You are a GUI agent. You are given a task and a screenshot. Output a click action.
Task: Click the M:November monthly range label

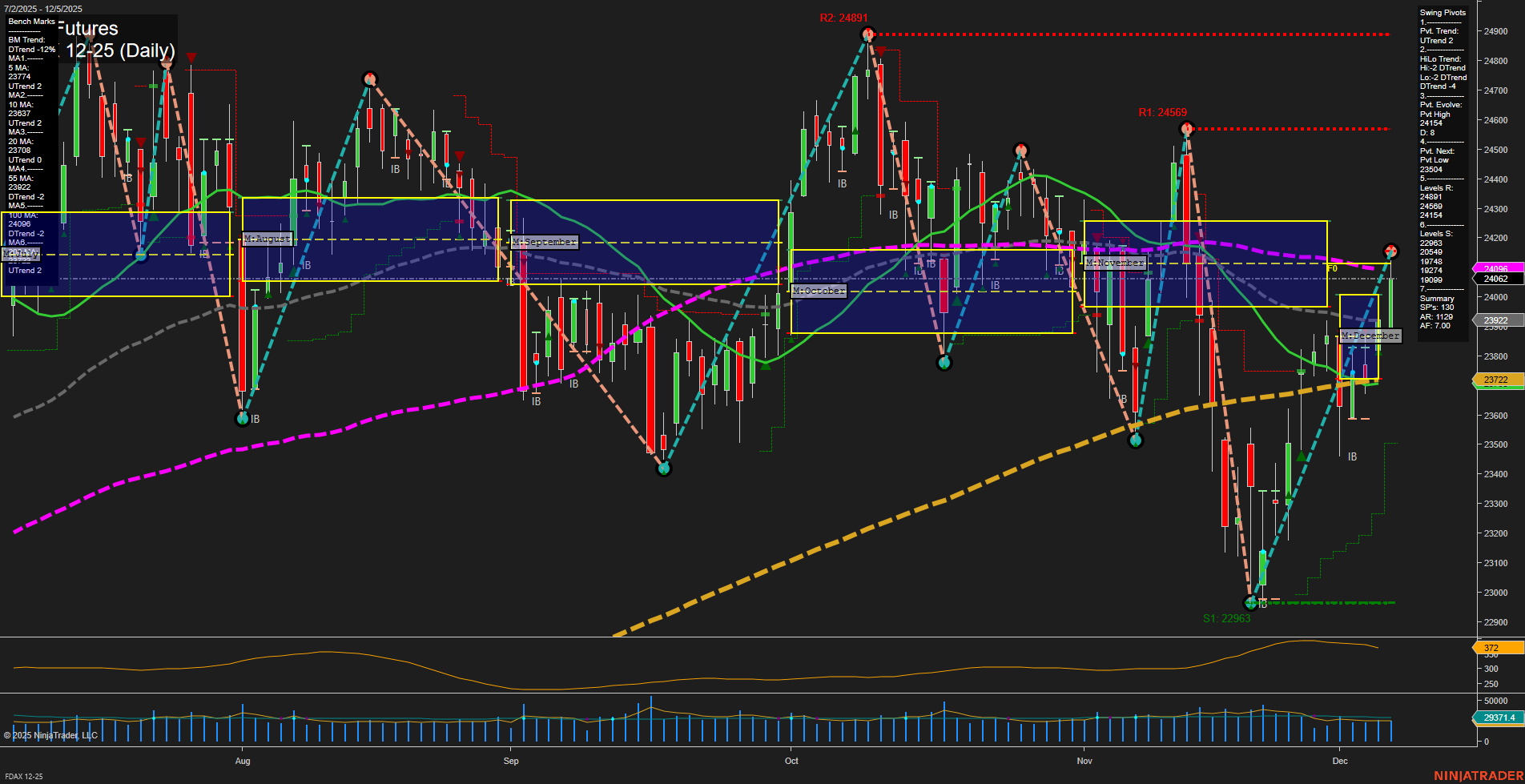tap(1114, 262)
